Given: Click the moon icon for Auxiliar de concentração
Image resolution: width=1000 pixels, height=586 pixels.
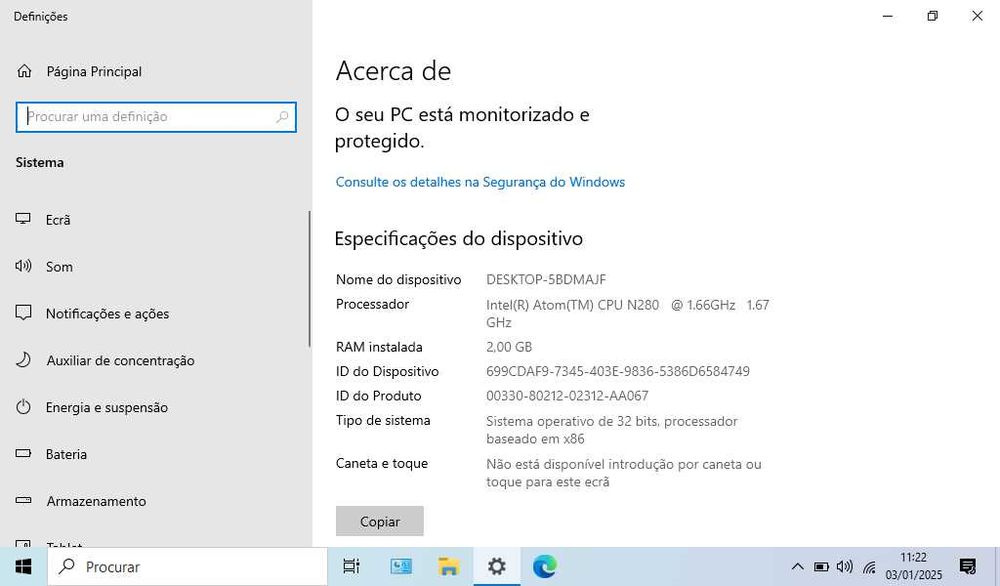Looking at the screenshot, I should 23,360.
